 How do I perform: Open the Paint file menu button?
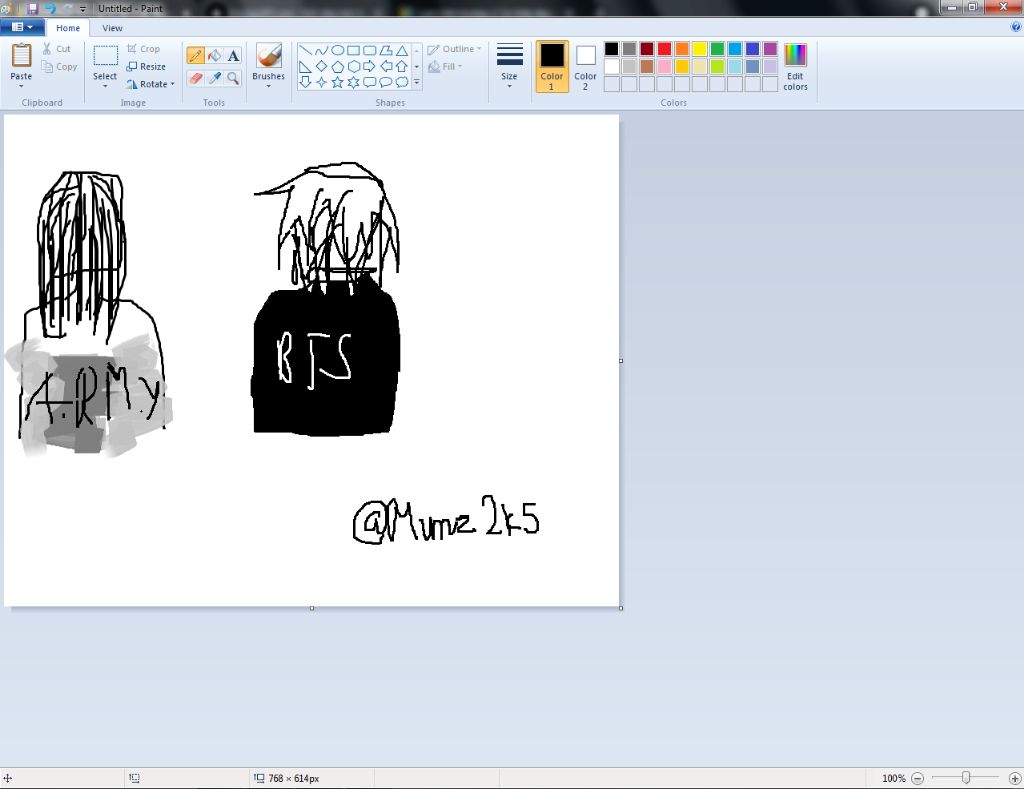[x=22, y=27]
